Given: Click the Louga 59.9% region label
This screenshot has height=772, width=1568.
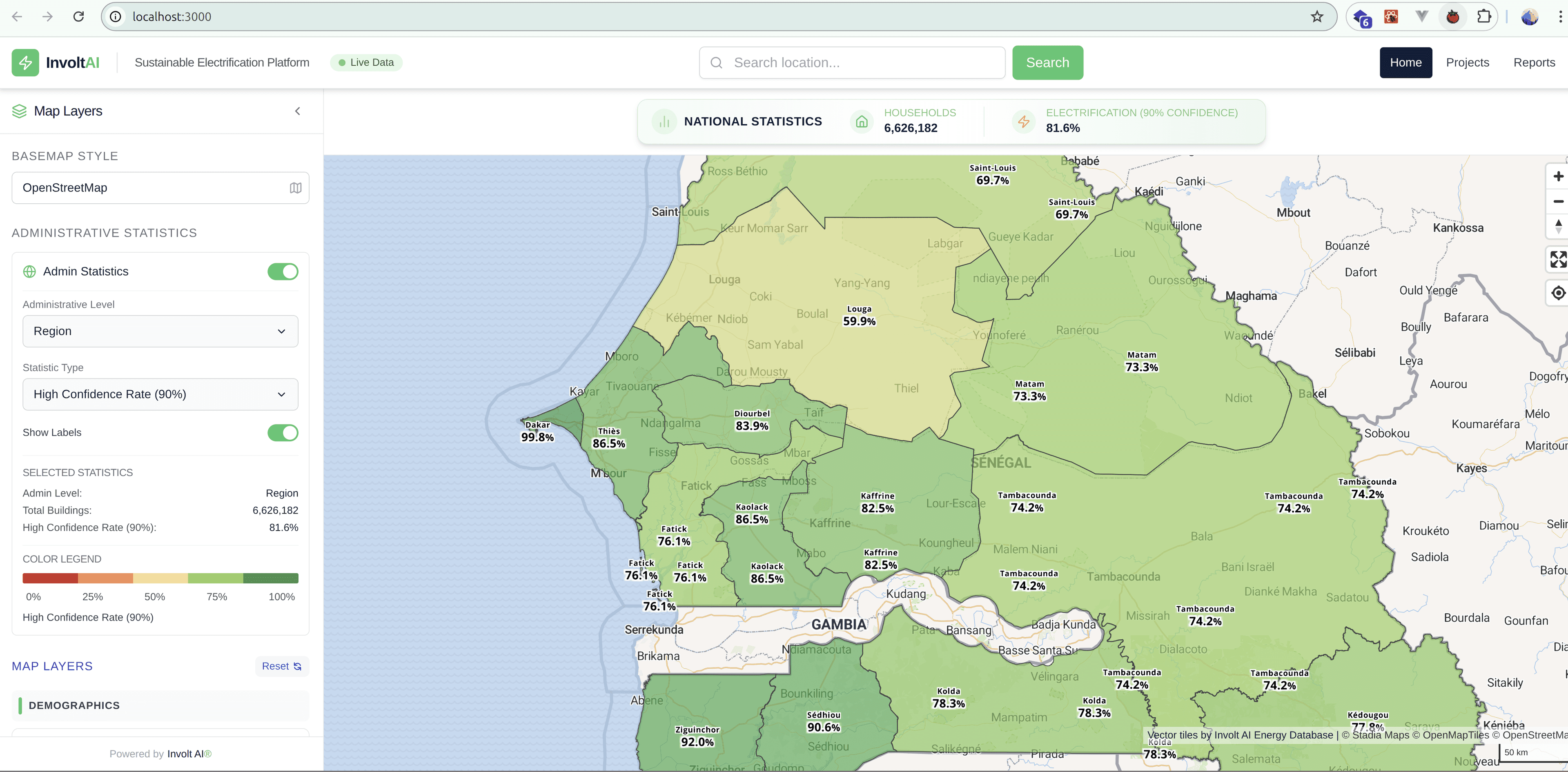Looking at the screenshot, I should click(859, 316).
